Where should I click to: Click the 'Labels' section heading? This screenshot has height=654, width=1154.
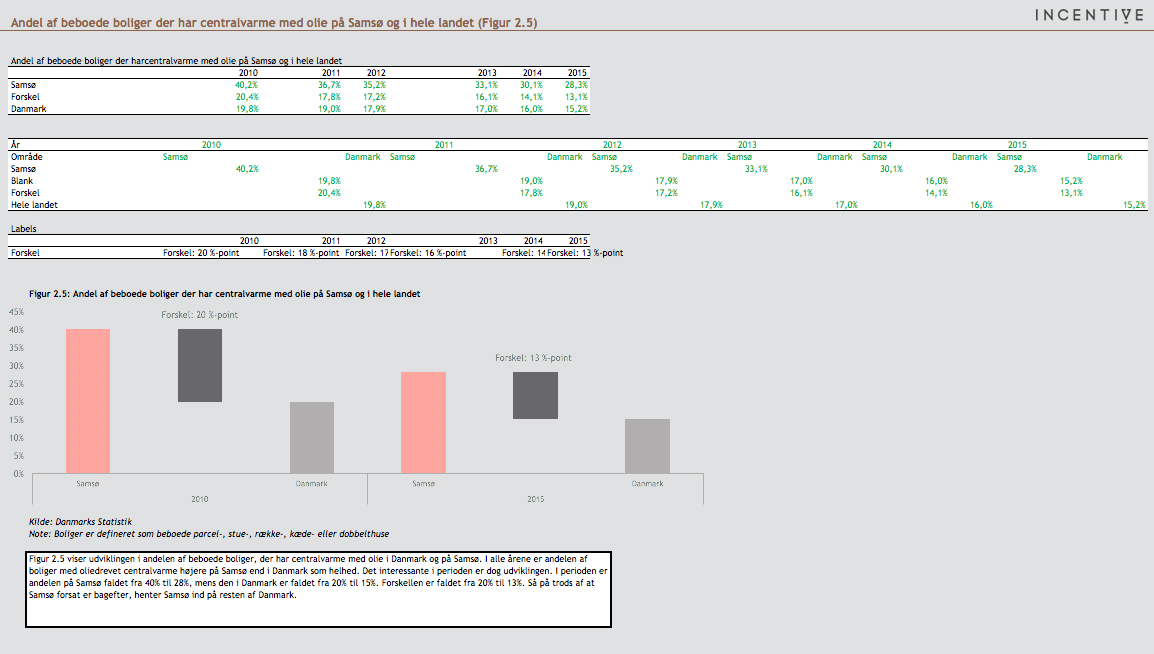tap(23, 229)
